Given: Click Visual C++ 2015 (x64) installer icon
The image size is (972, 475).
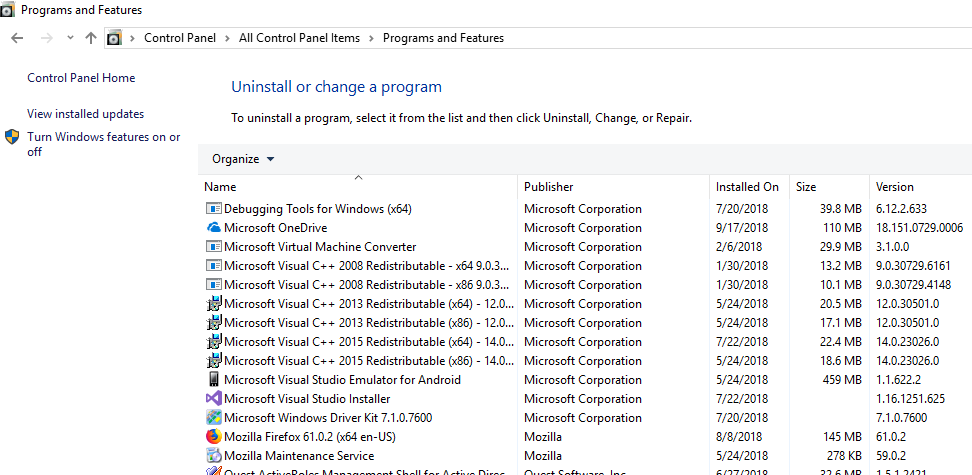Looking at the screenshot, I should pyautogui.click(x=213, y=342).
